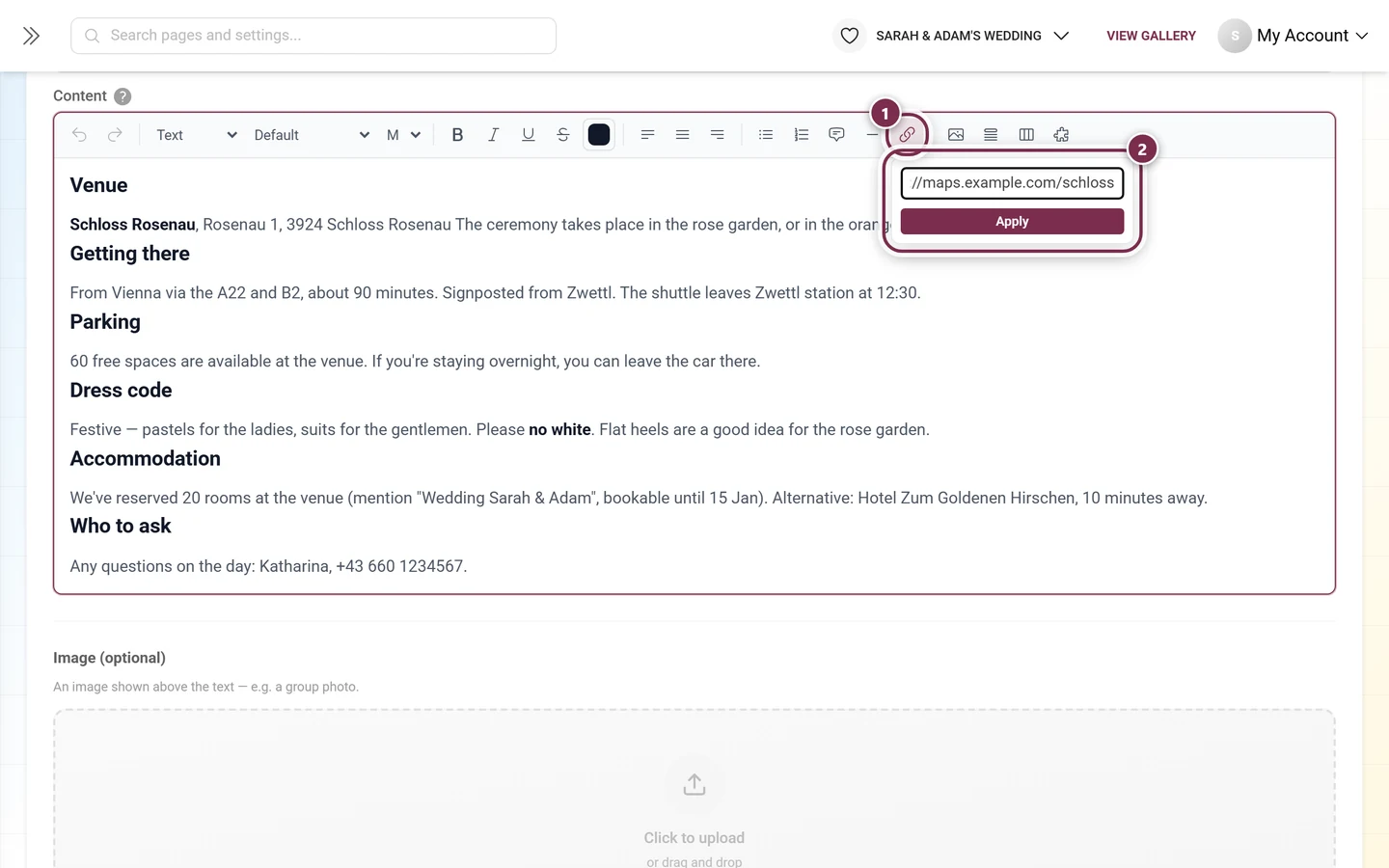Click the insert link icon
1389x868 pixels.
(907, 135)
